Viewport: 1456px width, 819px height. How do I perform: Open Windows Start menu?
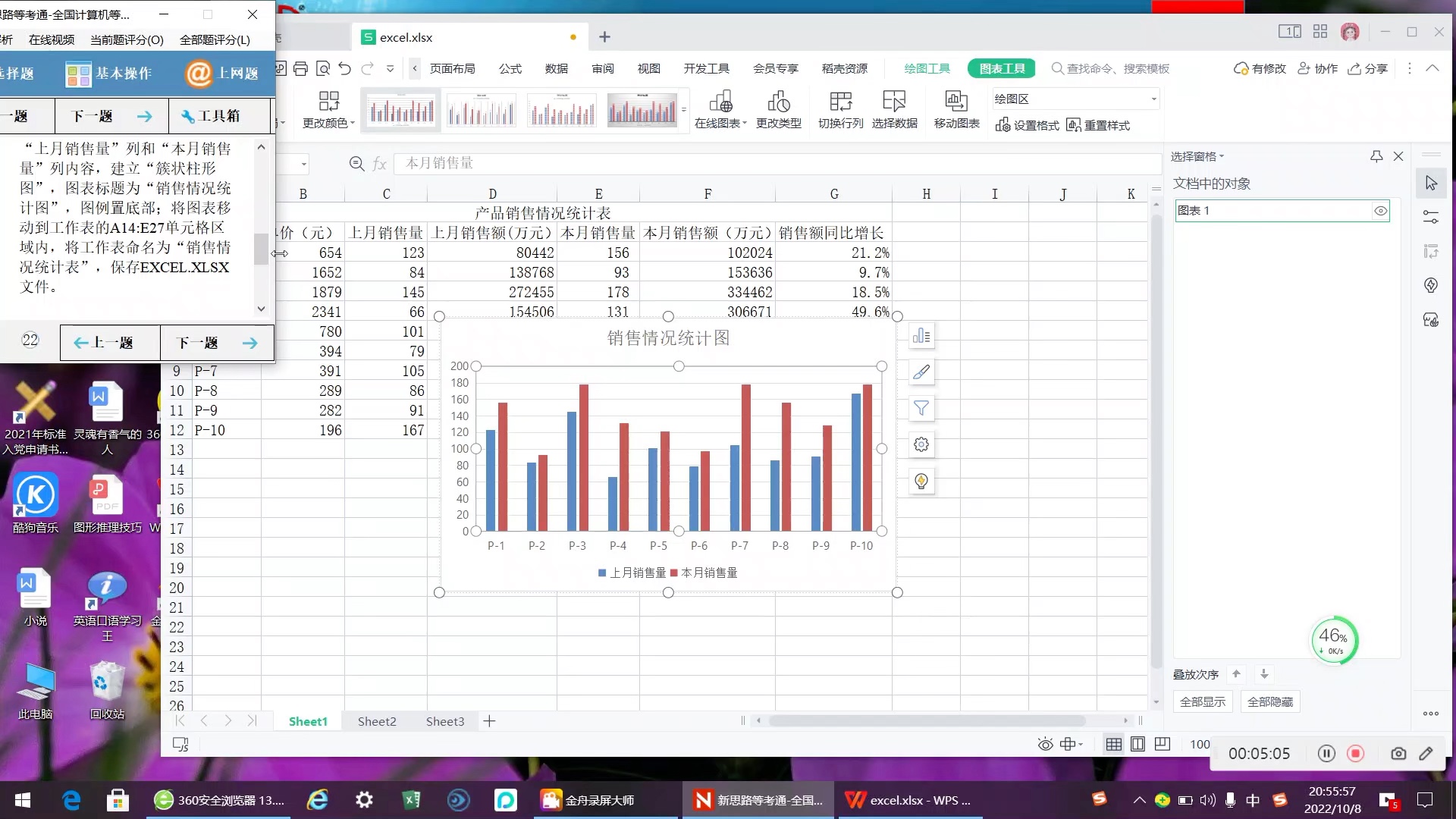pyautogui.click(x=23, y=800)
